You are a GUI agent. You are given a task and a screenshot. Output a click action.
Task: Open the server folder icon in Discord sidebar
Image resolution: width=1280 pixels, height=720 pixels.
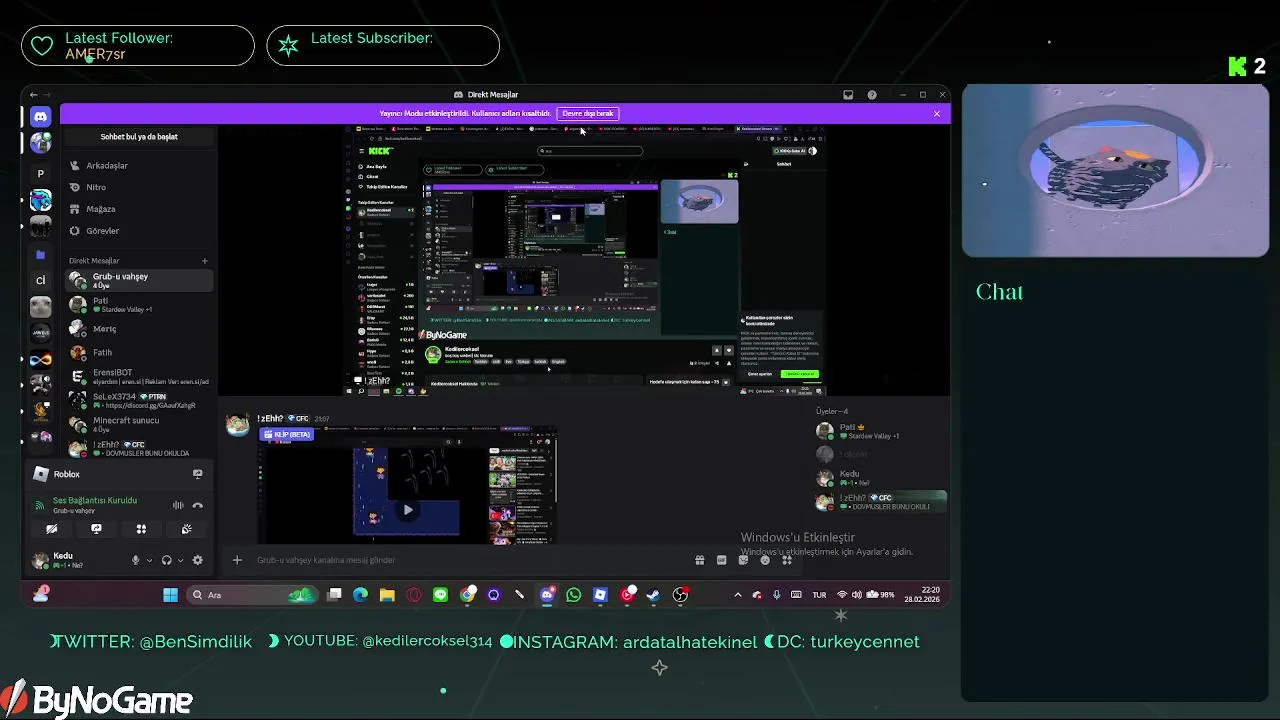[40, 255]
